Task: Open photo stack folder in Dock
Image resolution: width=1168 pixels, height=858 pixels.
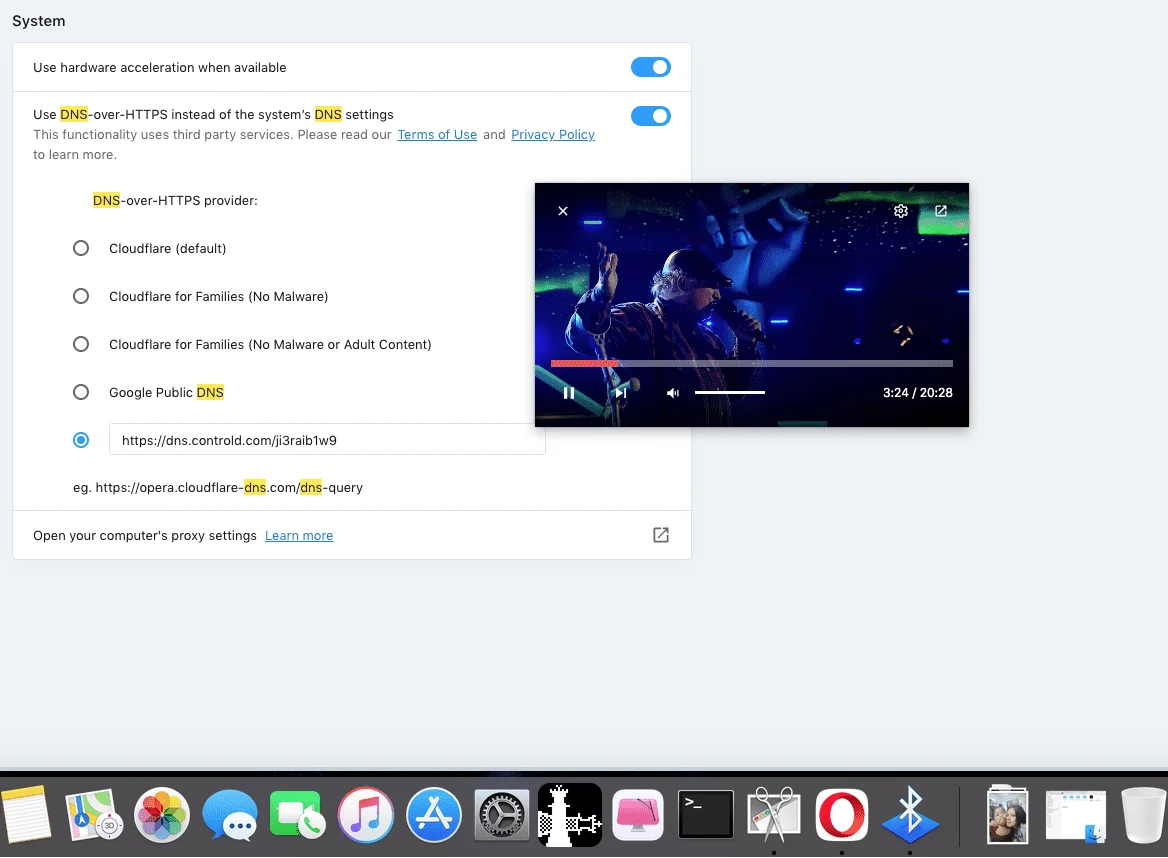Action: [x=1007, y=815]
